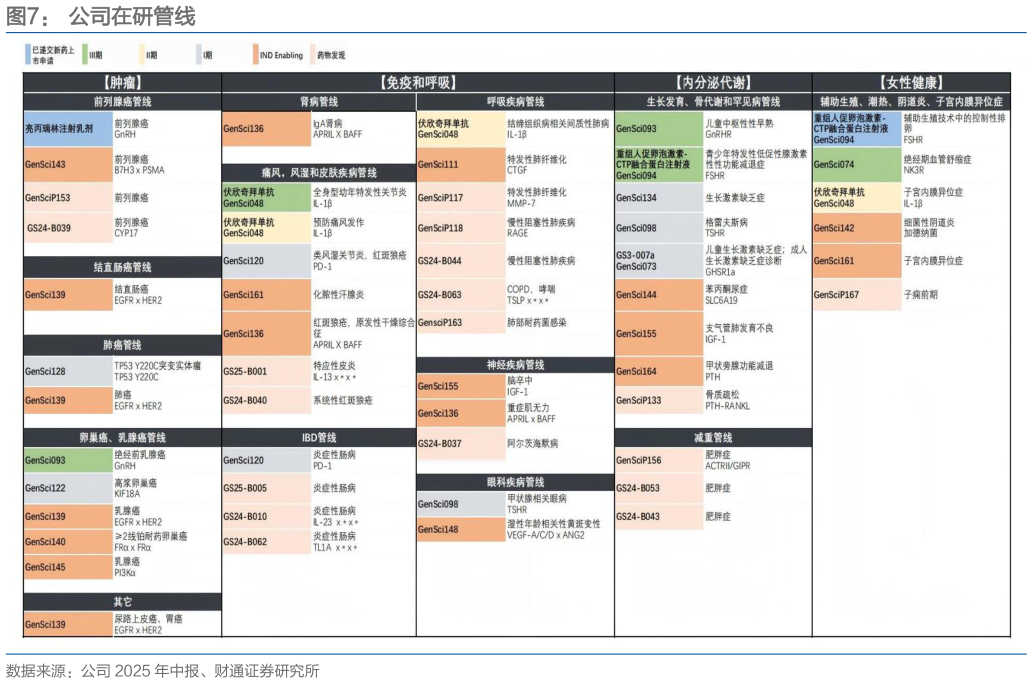Expand the 减重管线 section header
The height and width of the screenshot is (683, 1032).
click(712, 438)
